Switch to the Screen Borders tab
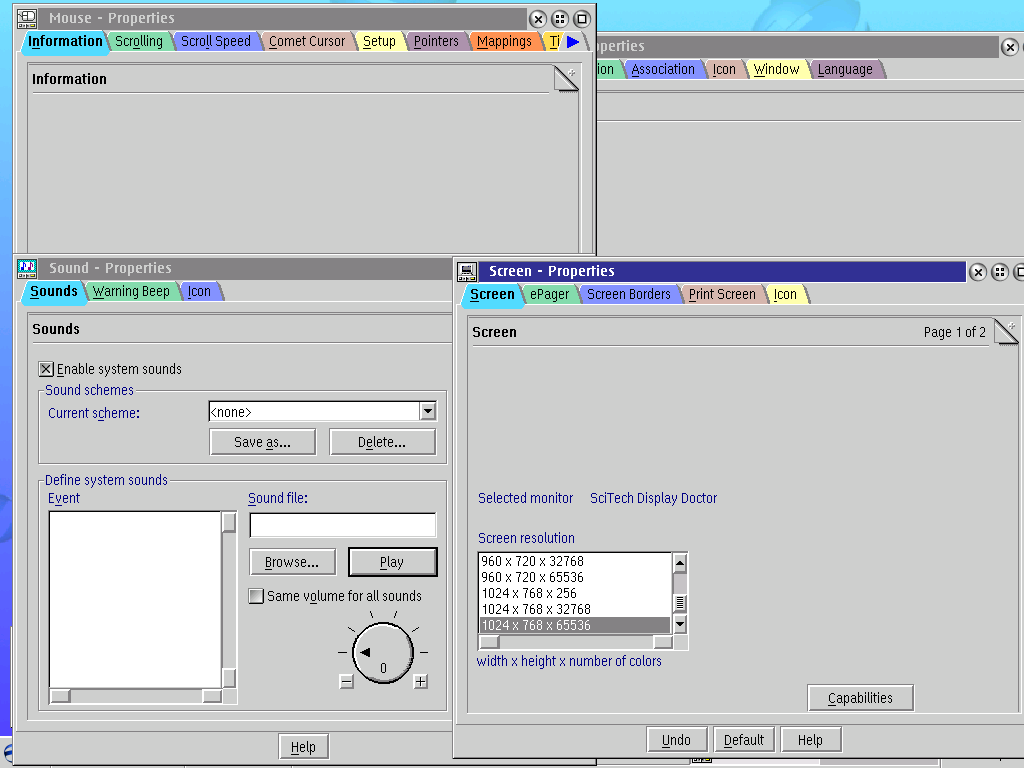Viewport: 1024px width, 768px height. pyautogui.click(x=628, y=295)
